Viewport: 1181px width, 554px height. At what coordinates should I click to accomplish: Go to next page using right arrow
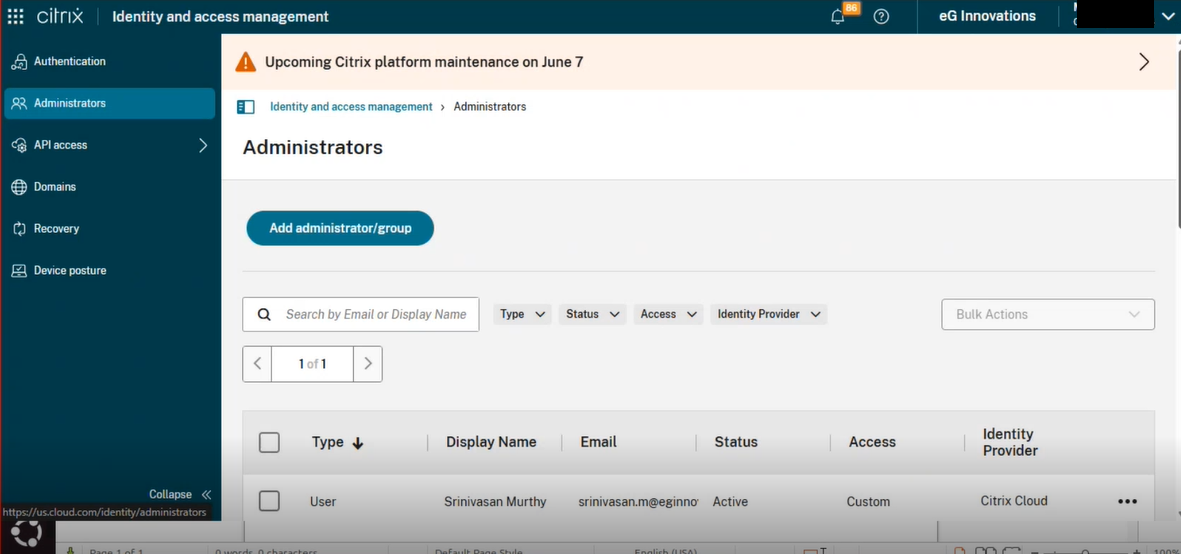[x=367, y=364]
